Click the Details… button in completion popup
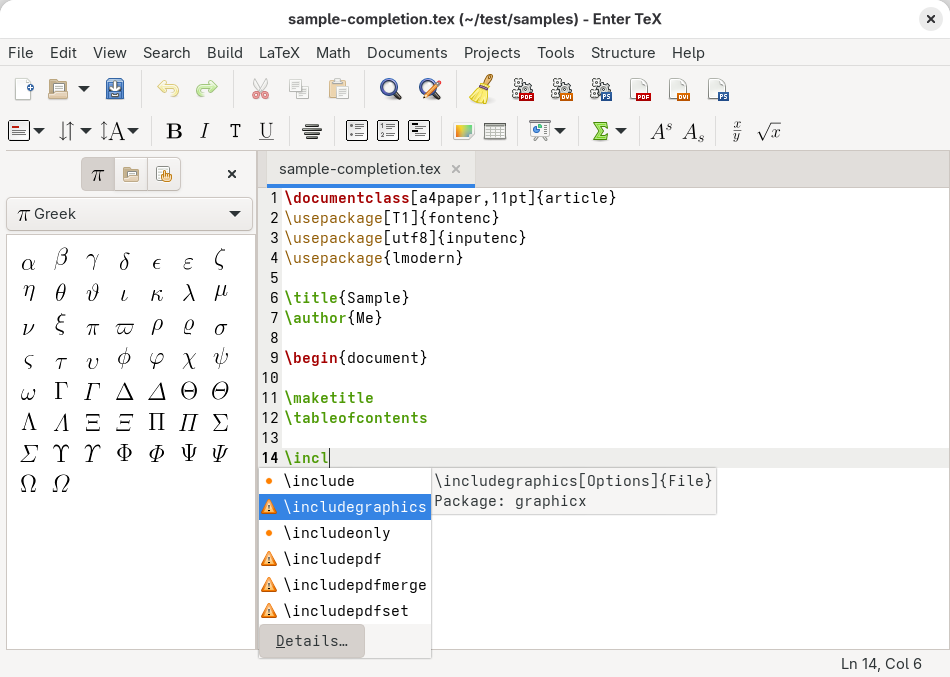 pos(311,641)
